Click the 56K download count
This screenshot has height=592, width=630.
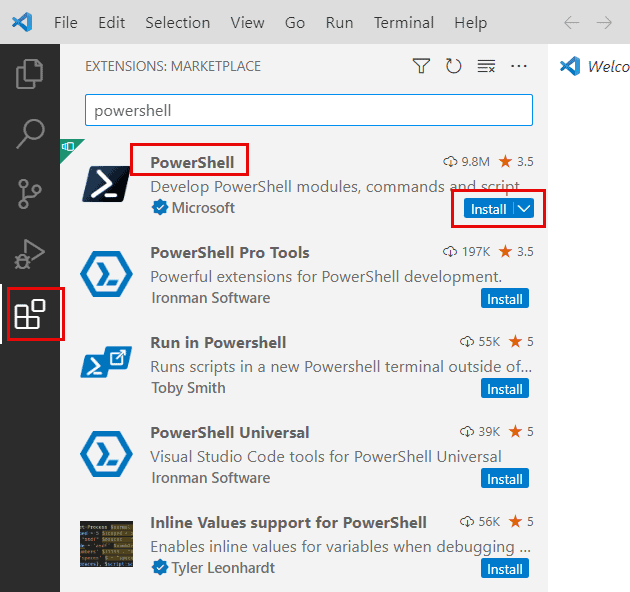[x=489, y=522]
